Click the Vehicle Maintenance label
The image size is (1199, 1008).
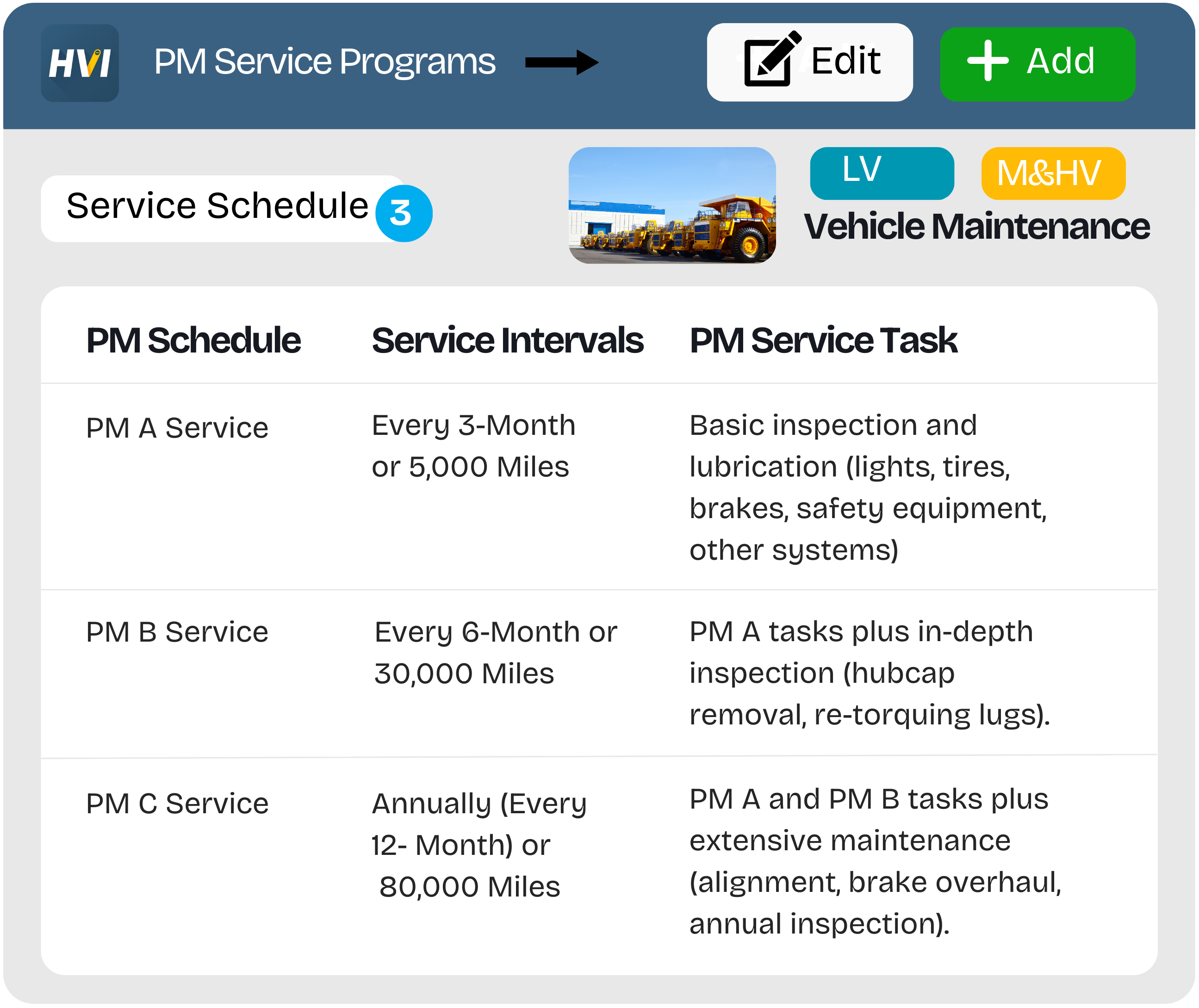coord(978,226)
